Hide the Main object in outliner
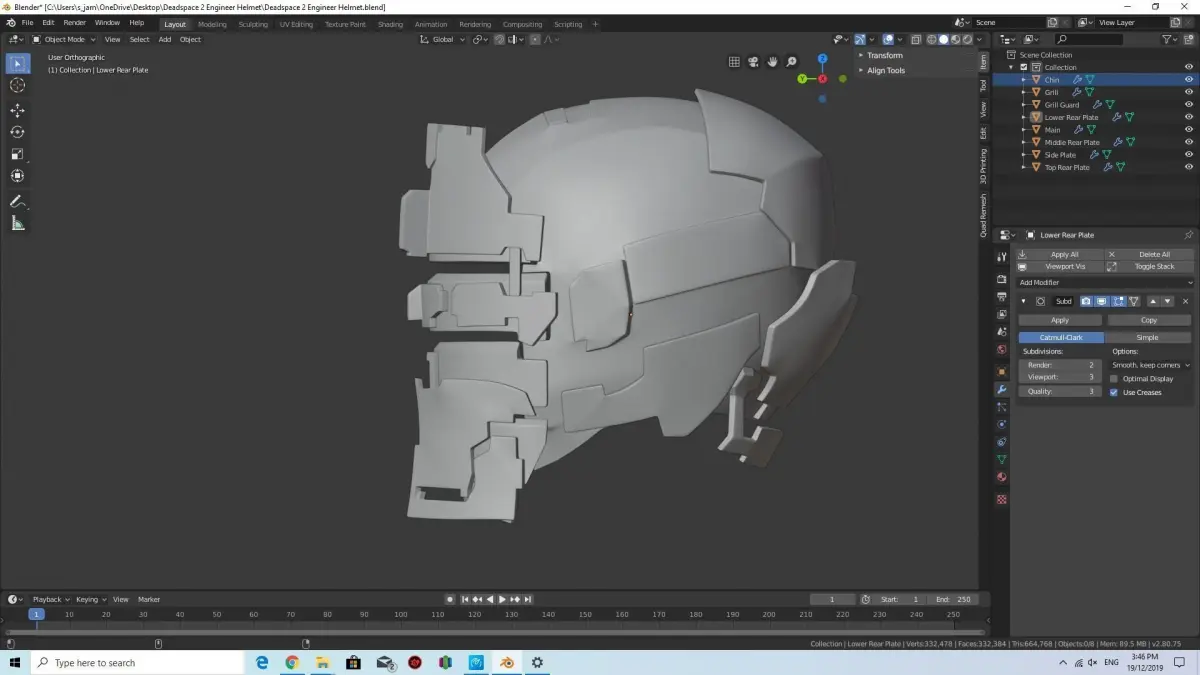The height and width of the screenshot is (675, 1200). [1189, 130]
